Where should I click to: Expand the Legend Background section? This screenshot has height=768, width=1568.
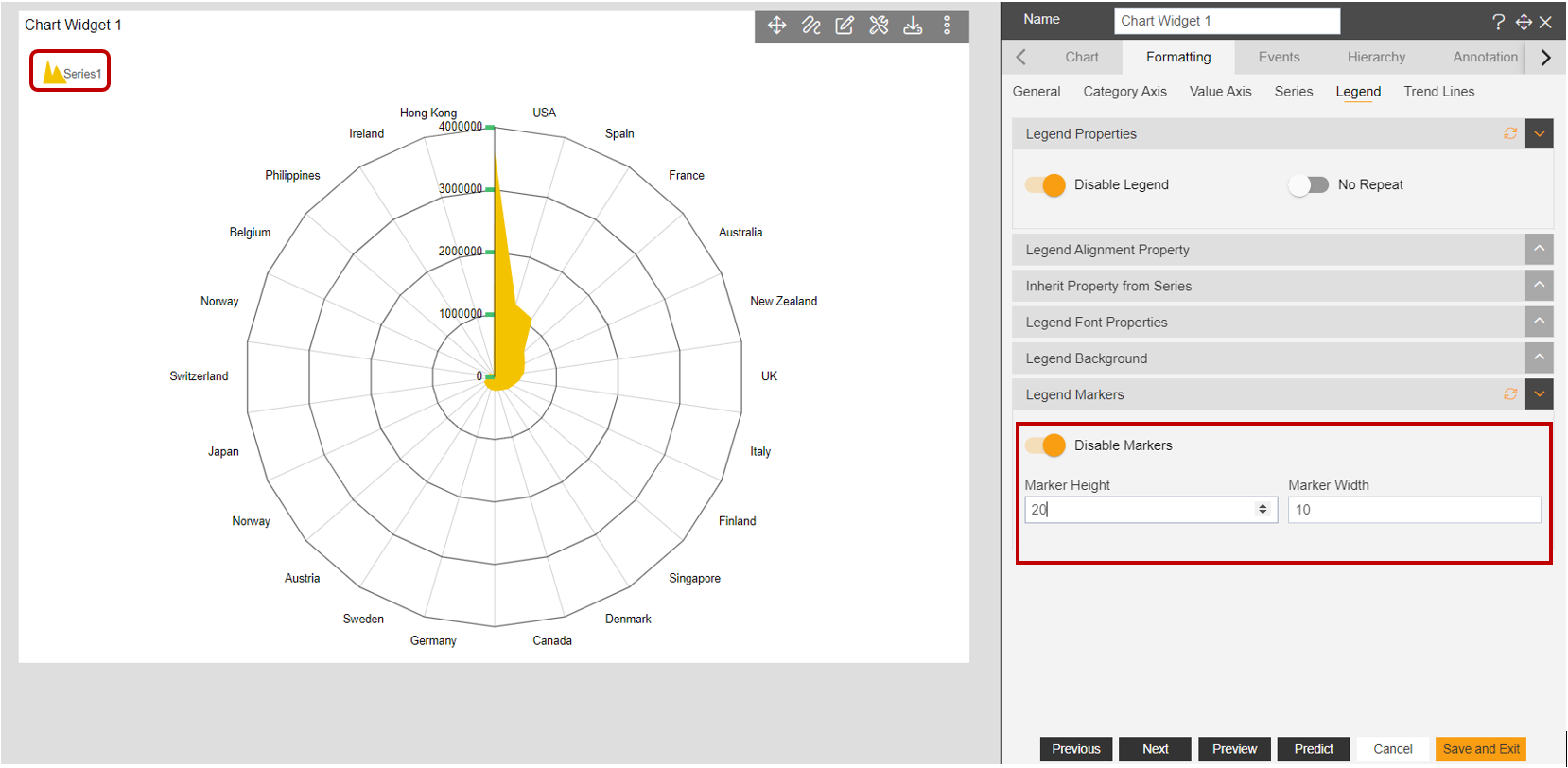[1540, 358]
